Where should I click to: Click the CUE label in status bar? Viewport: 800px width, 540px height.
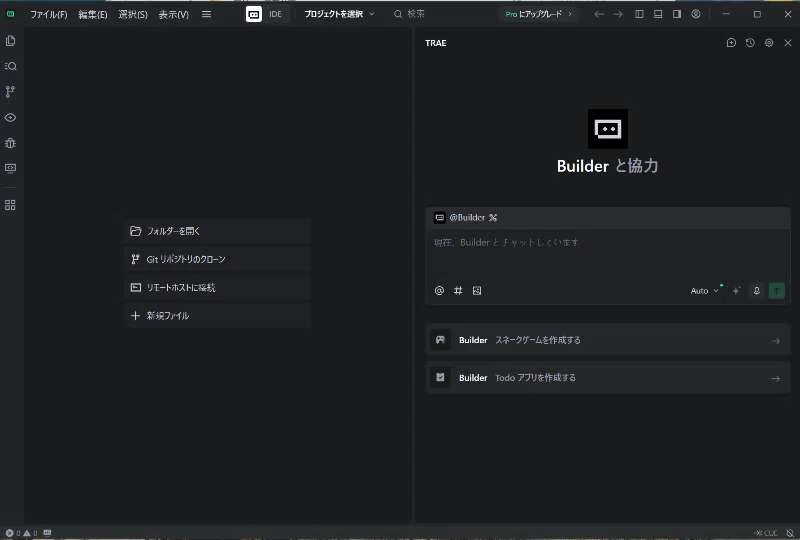(766, 533)
